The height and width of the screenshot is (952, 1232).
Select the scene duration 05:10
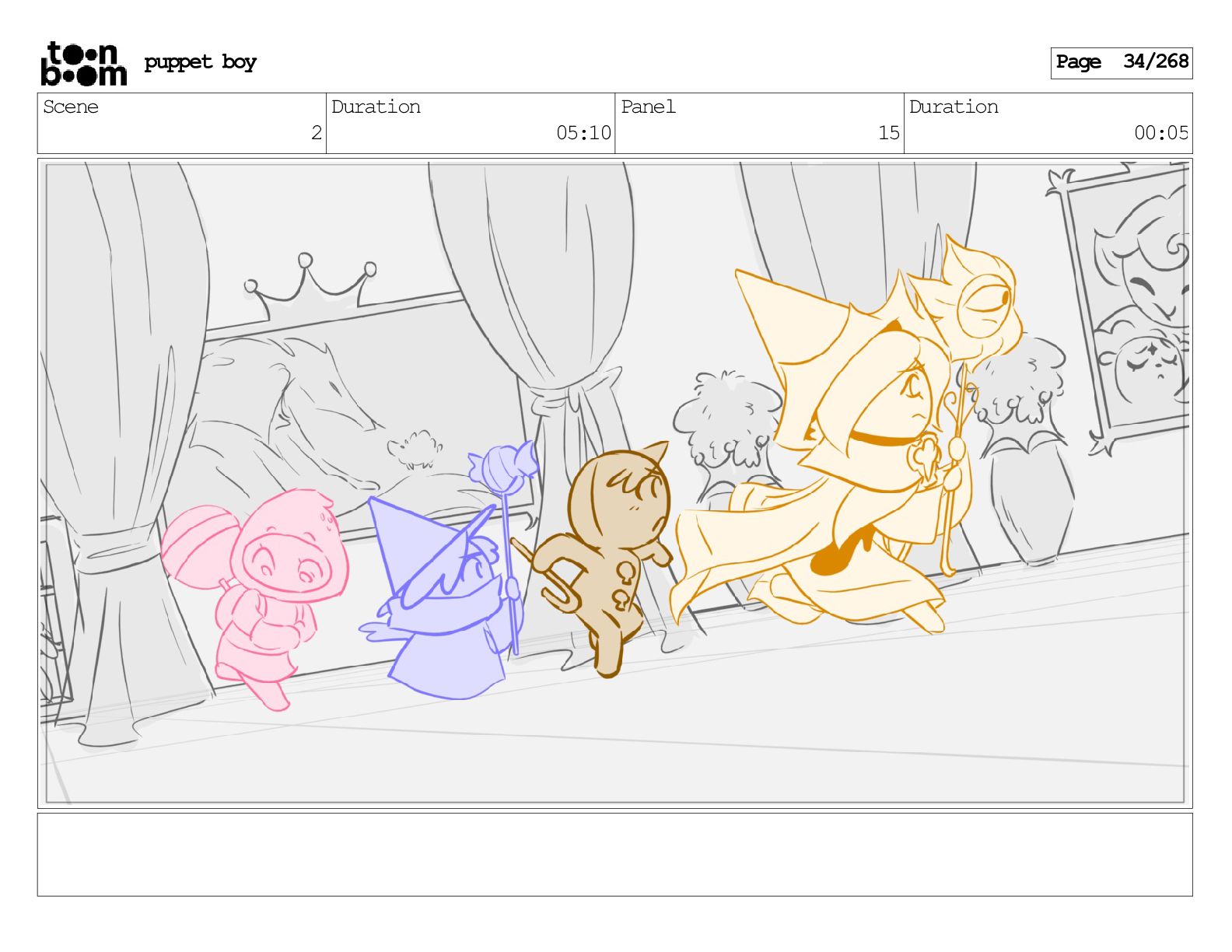[x=583, y=133]
